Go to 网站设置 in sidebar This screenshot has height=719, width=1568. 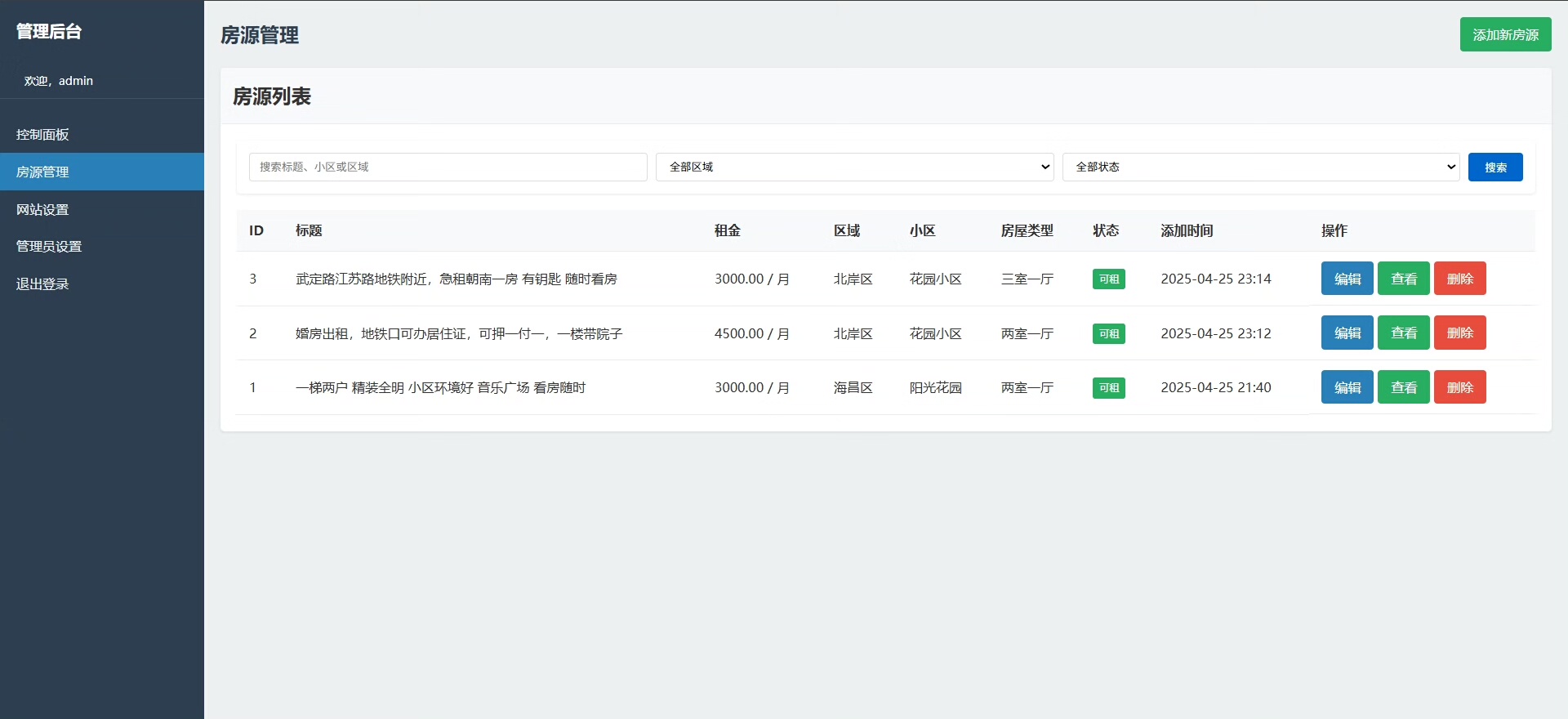pos(42,209)
